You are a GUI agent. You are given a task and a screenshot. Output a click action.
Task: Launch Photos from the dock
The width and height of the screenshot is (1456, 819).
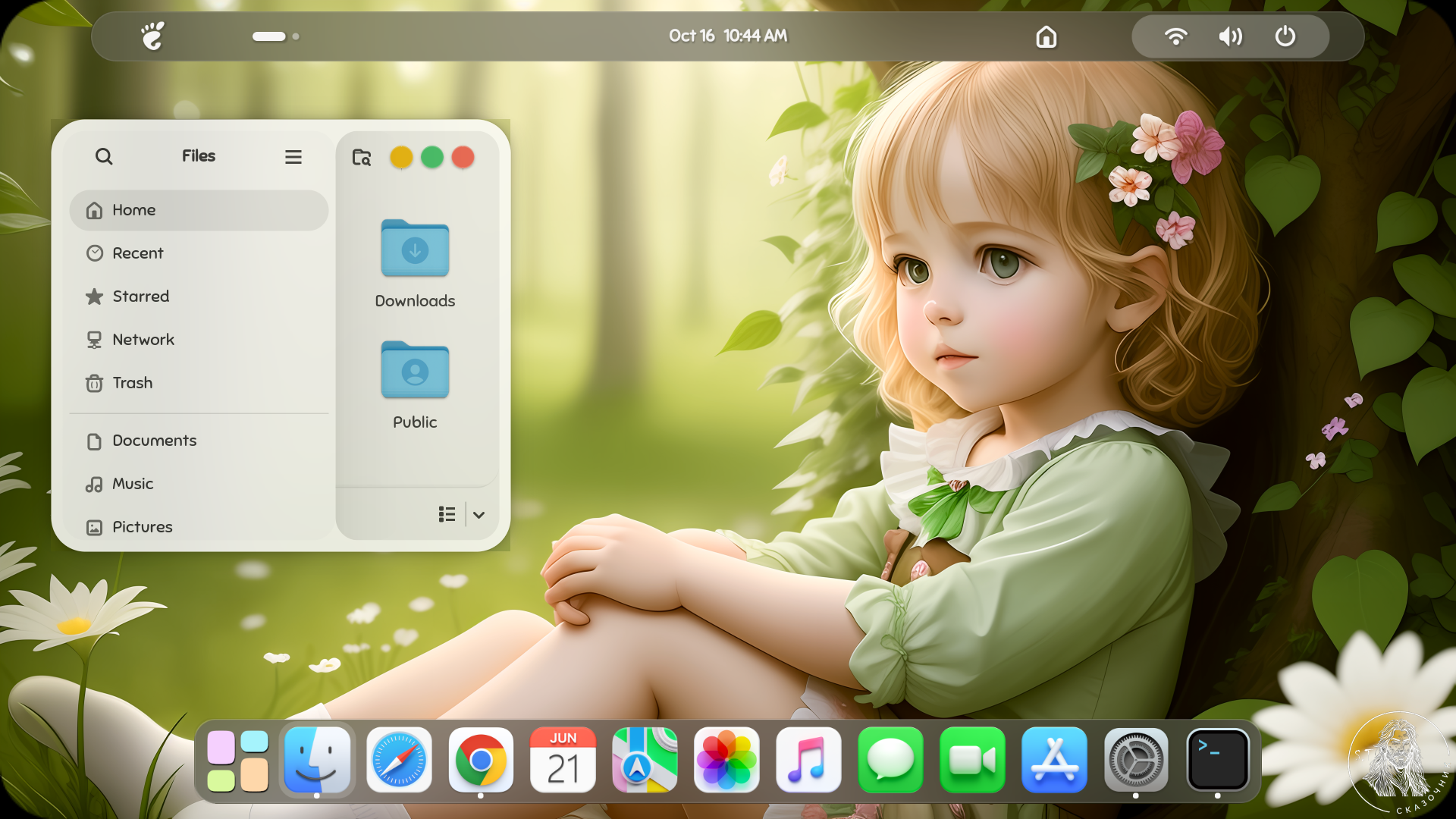coord(726,761)
